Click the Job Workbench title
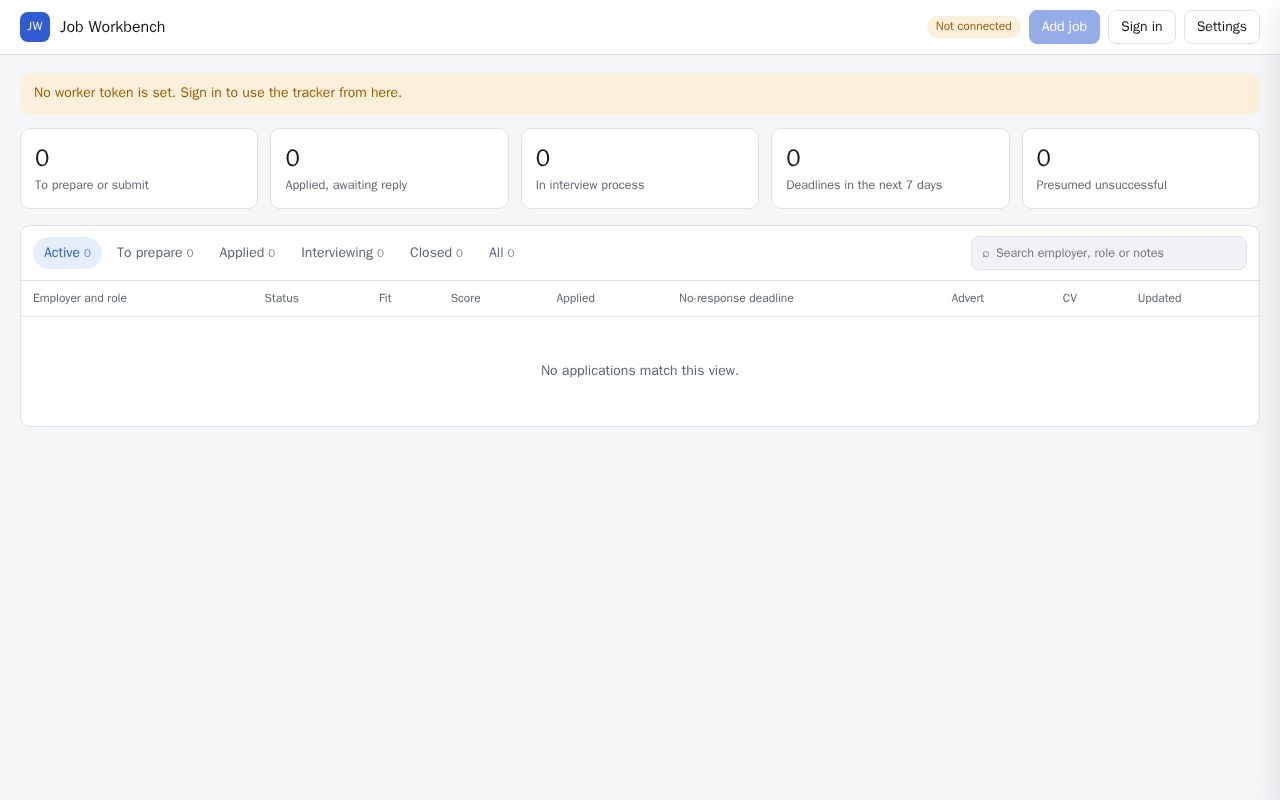Screen dimensions: 1280x800 click(x=113, y=27)
